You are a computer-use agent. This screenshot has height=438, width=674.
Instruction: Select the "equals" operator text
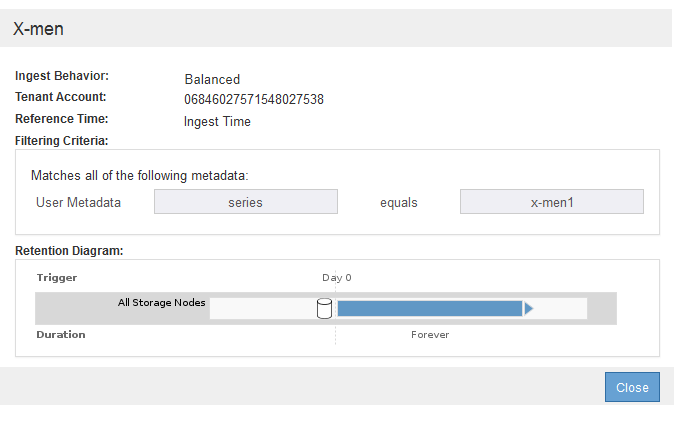[x=398, y=202]
